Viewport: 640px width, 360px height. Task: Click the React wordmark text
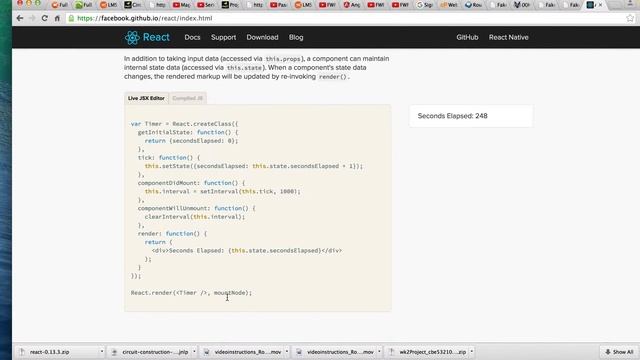[156, 37]
